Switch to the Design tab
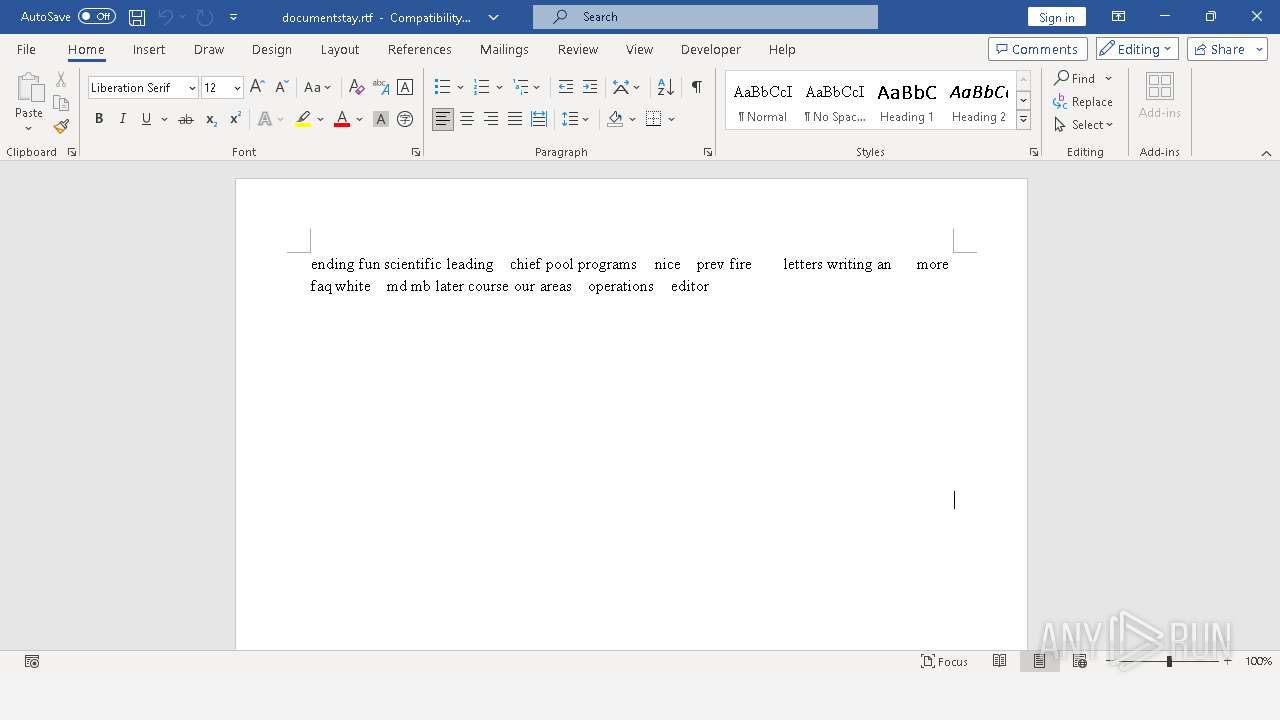The width and height of the screenshot is (1280, 720). [272, 49]
